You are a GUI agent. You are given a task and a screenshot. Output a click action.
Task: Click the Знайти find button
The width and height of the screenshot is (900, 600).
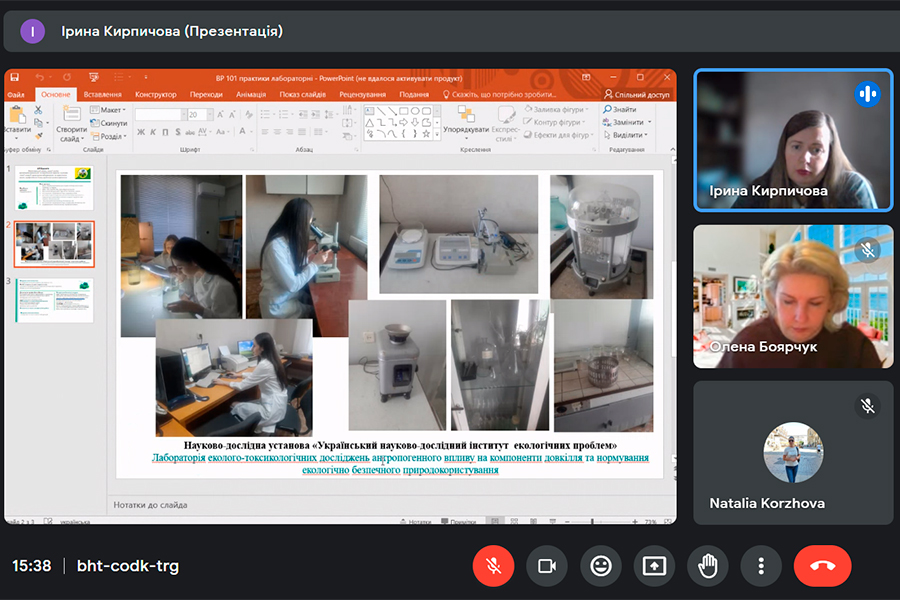coord(620,109)
